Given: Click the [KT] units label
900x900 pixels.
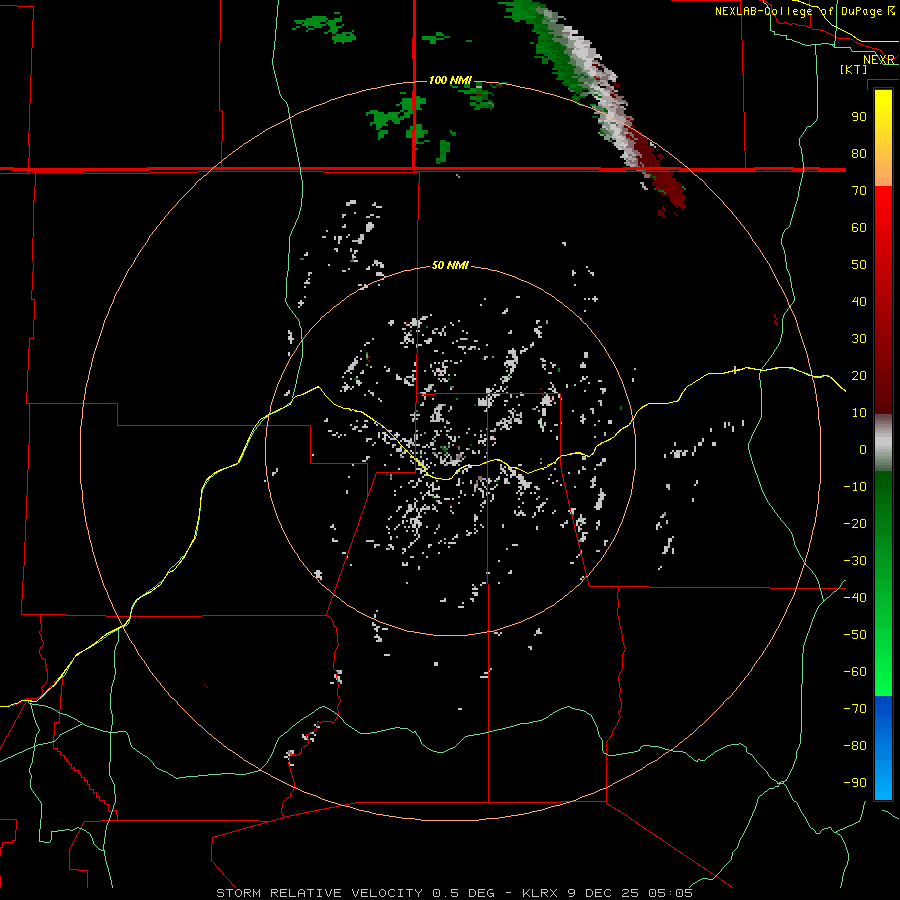Looking at the screenshot, I should pyautogui.click(x=853, y=69).
